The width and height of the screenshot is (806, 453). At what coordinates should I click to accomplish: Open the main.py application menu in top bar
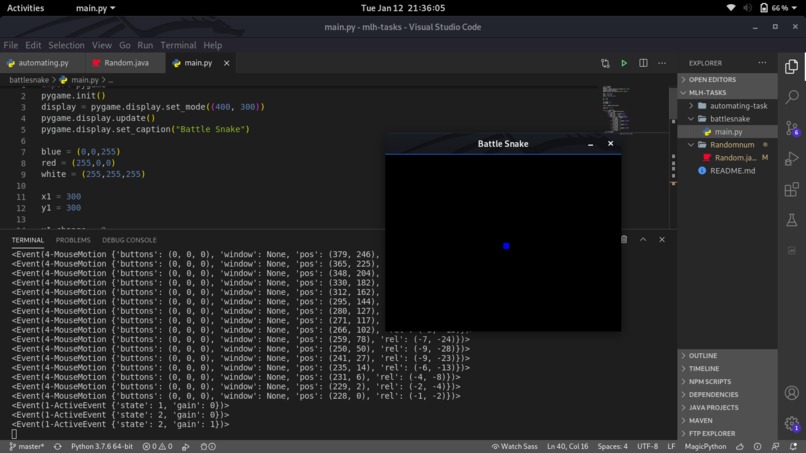96,8
